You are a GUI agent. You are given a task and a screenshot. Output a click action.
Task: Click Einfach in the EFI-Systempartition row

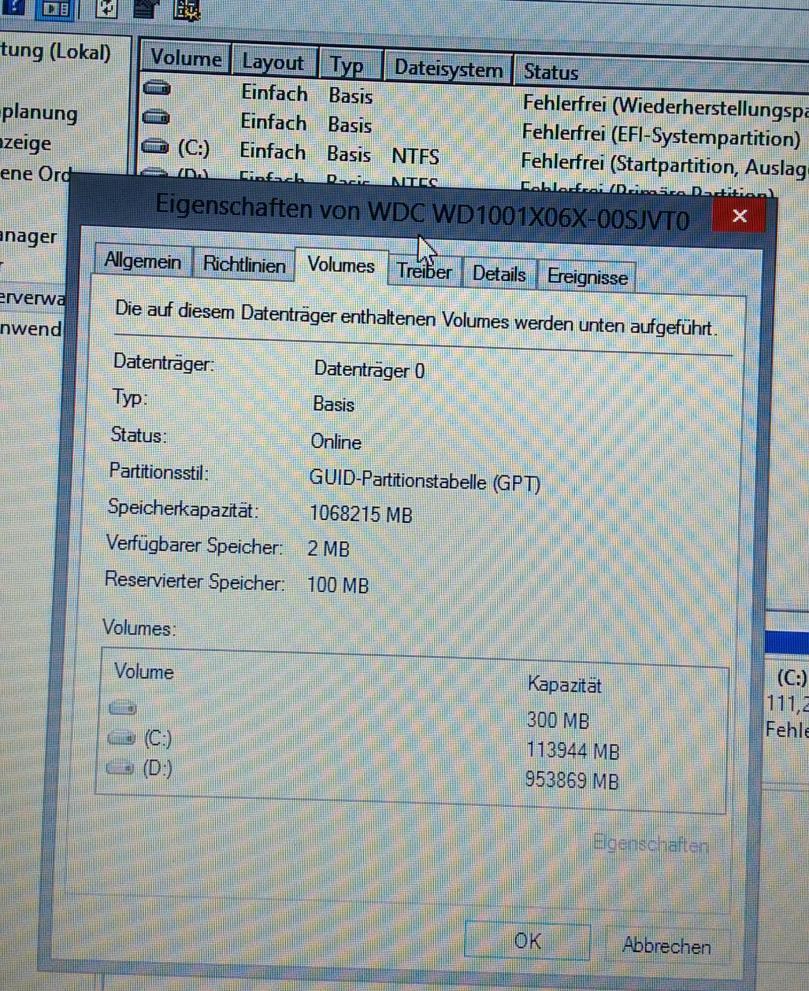pyautogui.click(x=273, y=121)
